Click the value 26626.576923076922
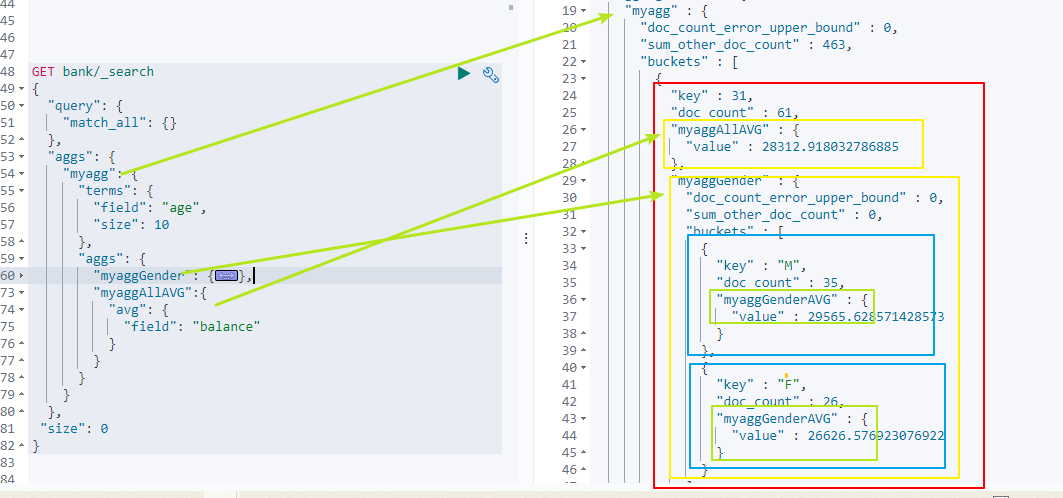The height and width of the screenshot is (498, 1063). coord(875,435)
